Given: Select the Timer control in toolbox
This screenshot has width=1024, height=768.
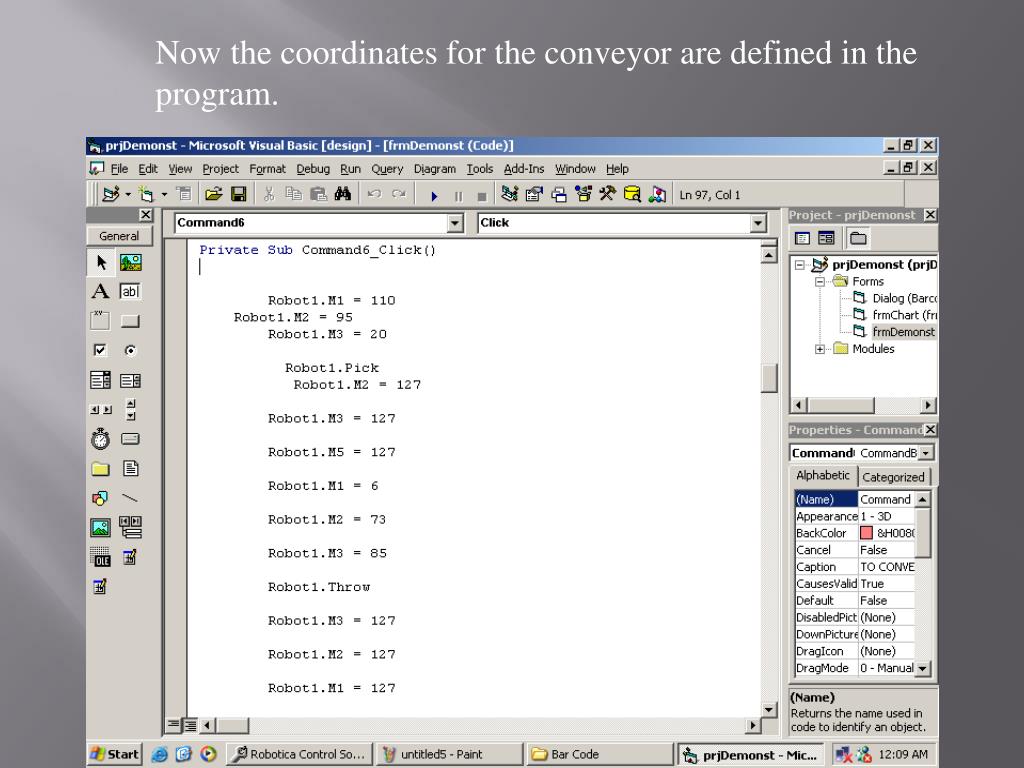Looking at the screenshot, I should [x=100, y=439].
